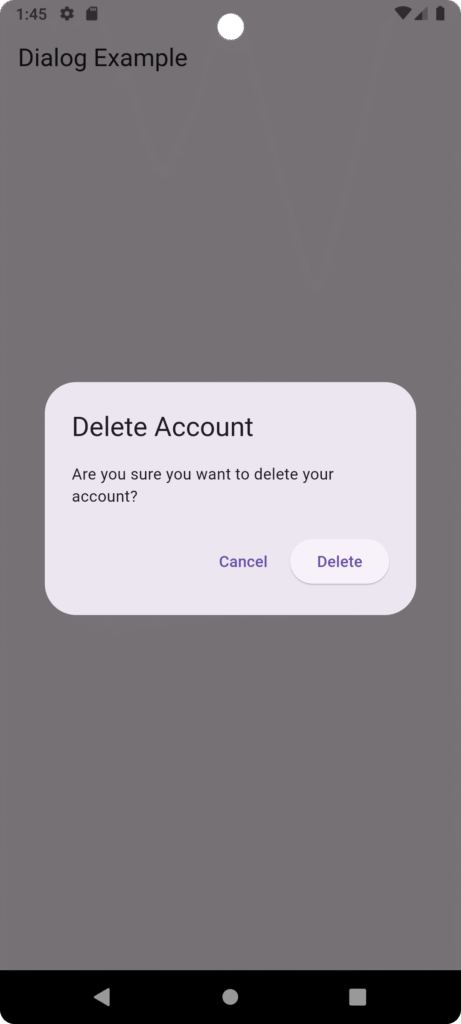Tap the 1:45 clock in status bar
The height and width of the screenshot is (1024, 461).
pos(31,14)
